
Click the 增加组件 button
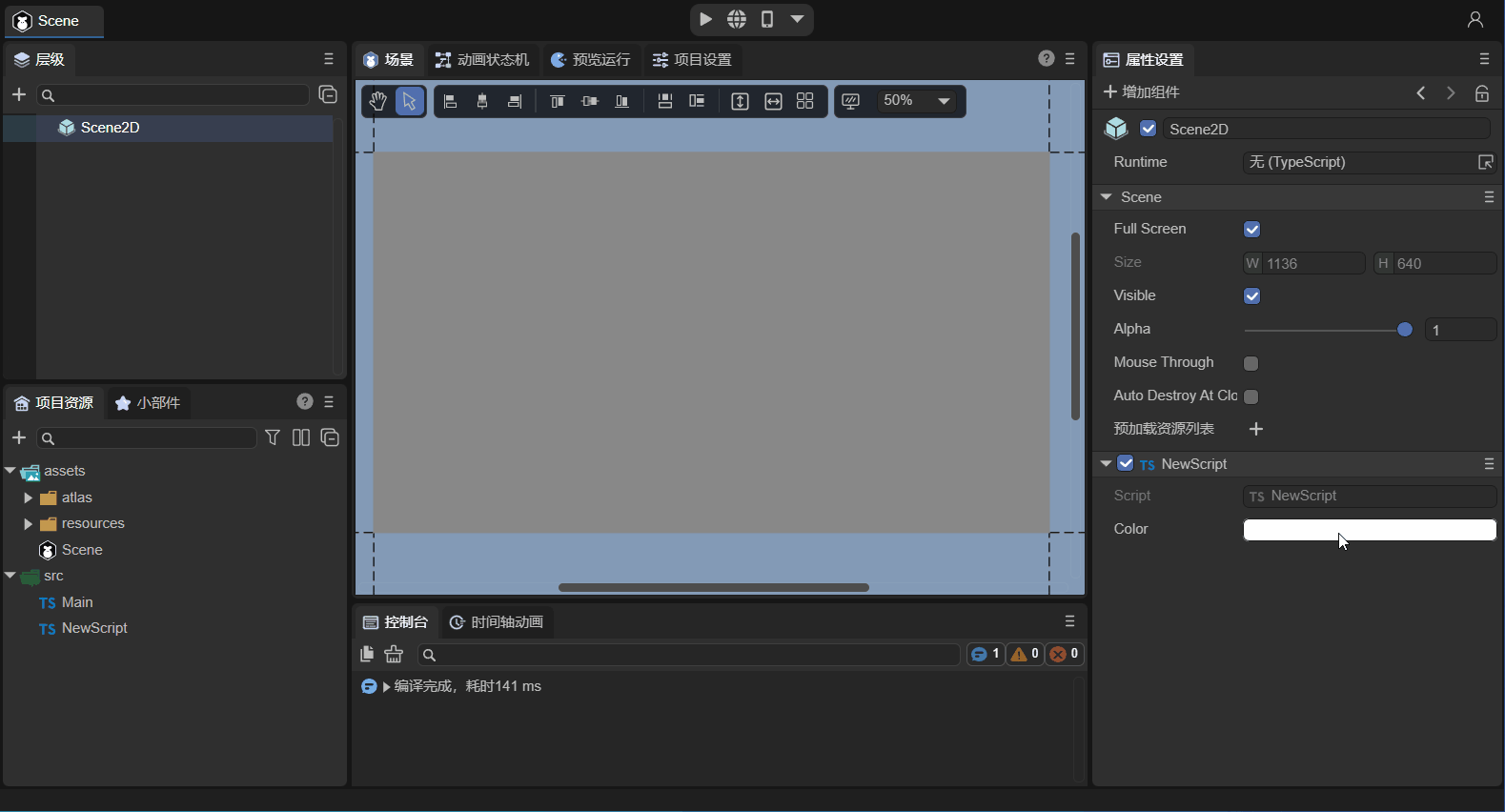coord(1142,92)
